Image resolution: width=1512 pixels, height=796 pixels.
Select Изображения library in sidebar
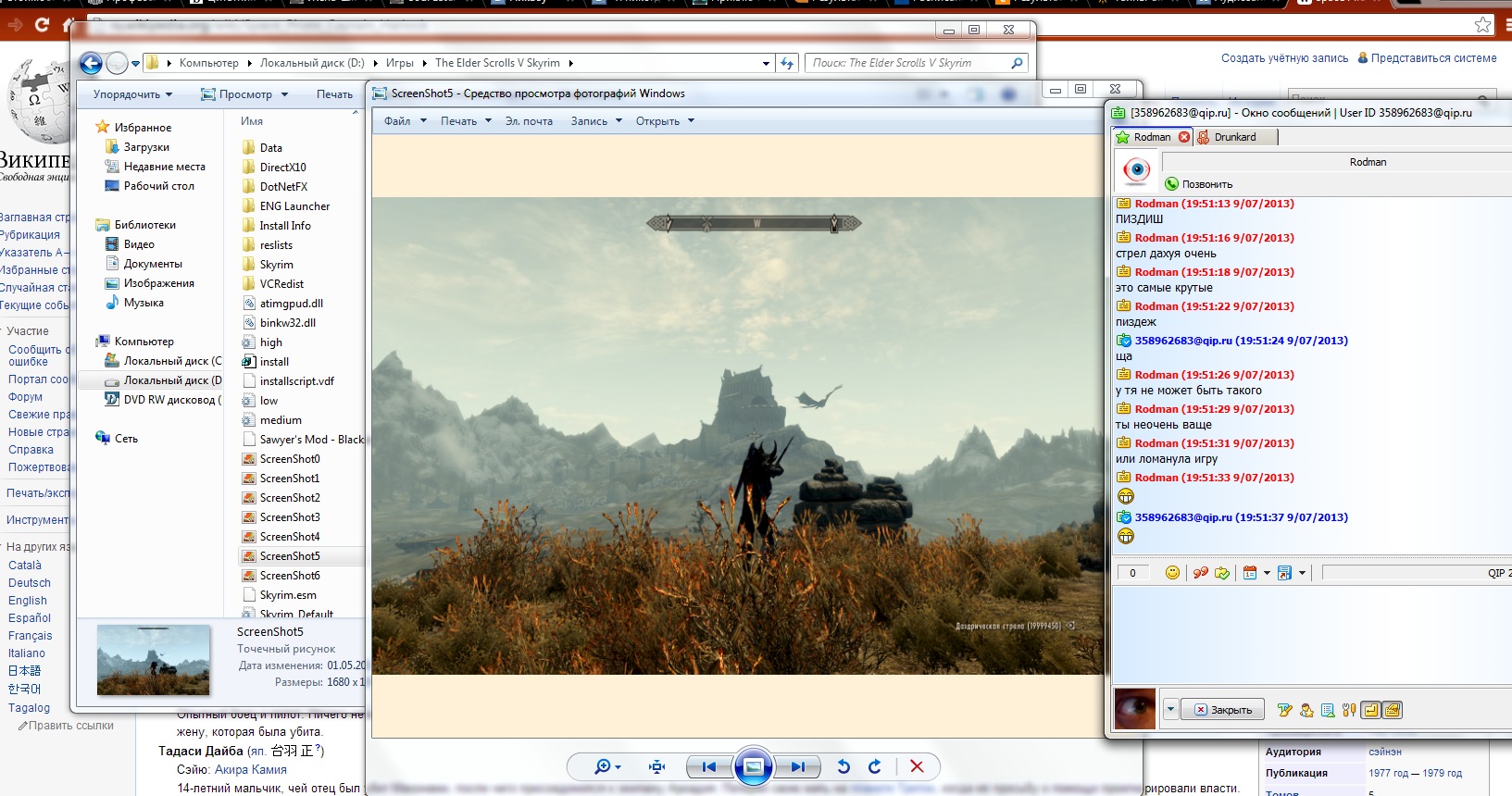tap(158, 283)
